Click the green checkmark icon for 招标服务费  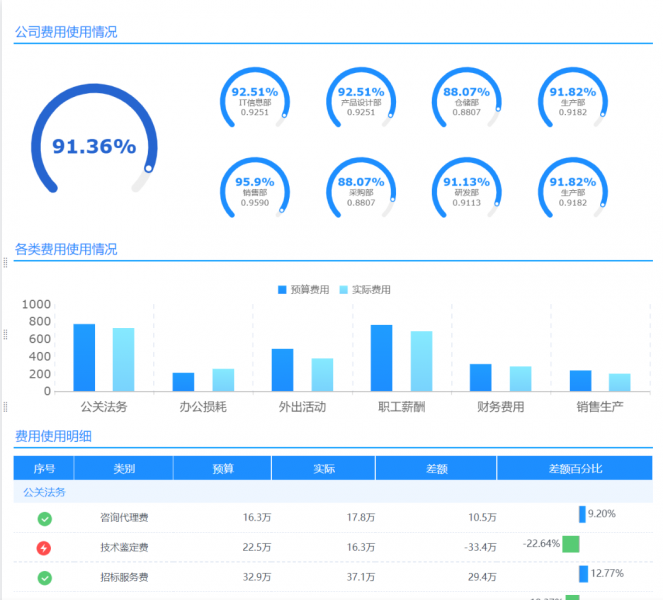pyautogui.click(x=44, y=578)
